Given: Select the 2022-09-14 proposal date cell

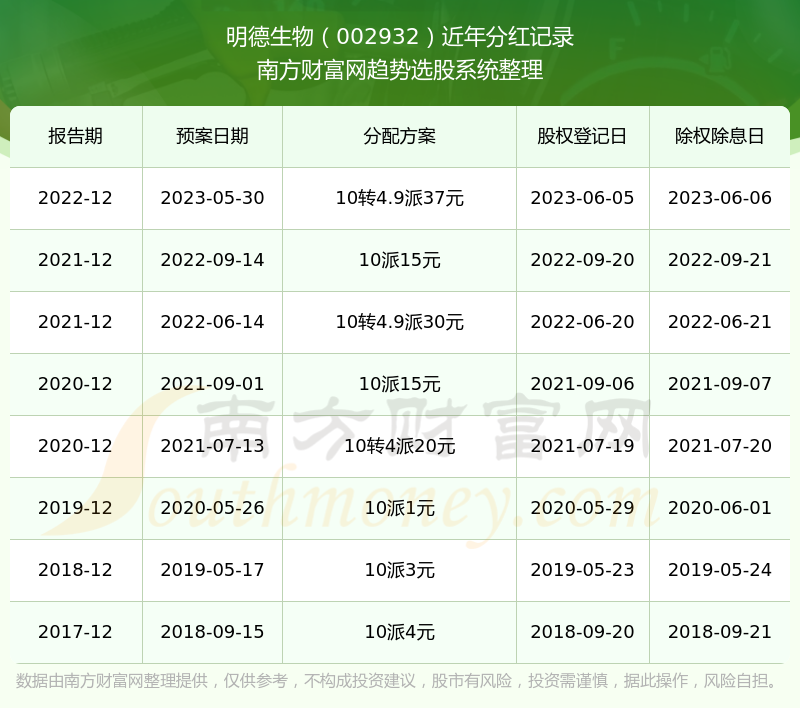Looking at the screenshot, I should click(212, 260).
